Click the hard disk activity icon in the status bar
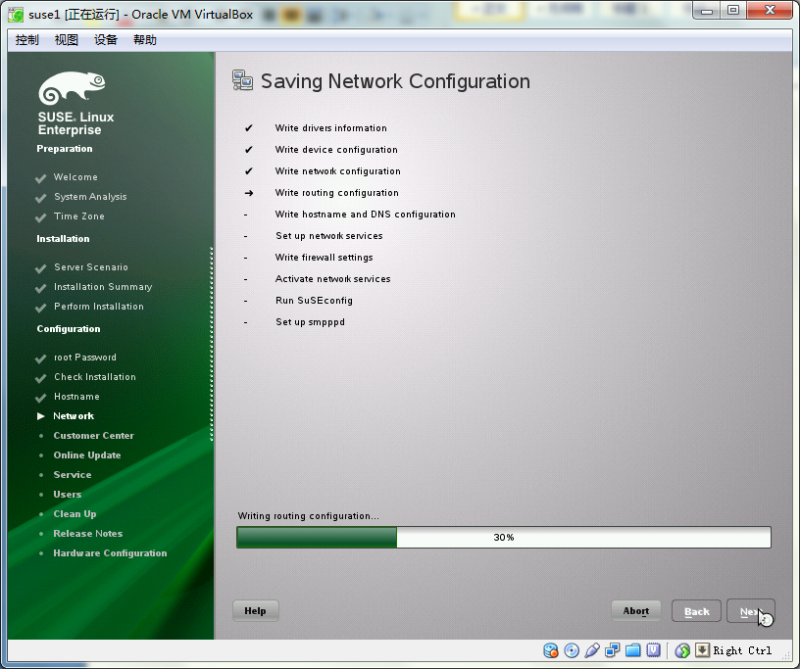This screenshot has width=800, height=669. [551, 650]
